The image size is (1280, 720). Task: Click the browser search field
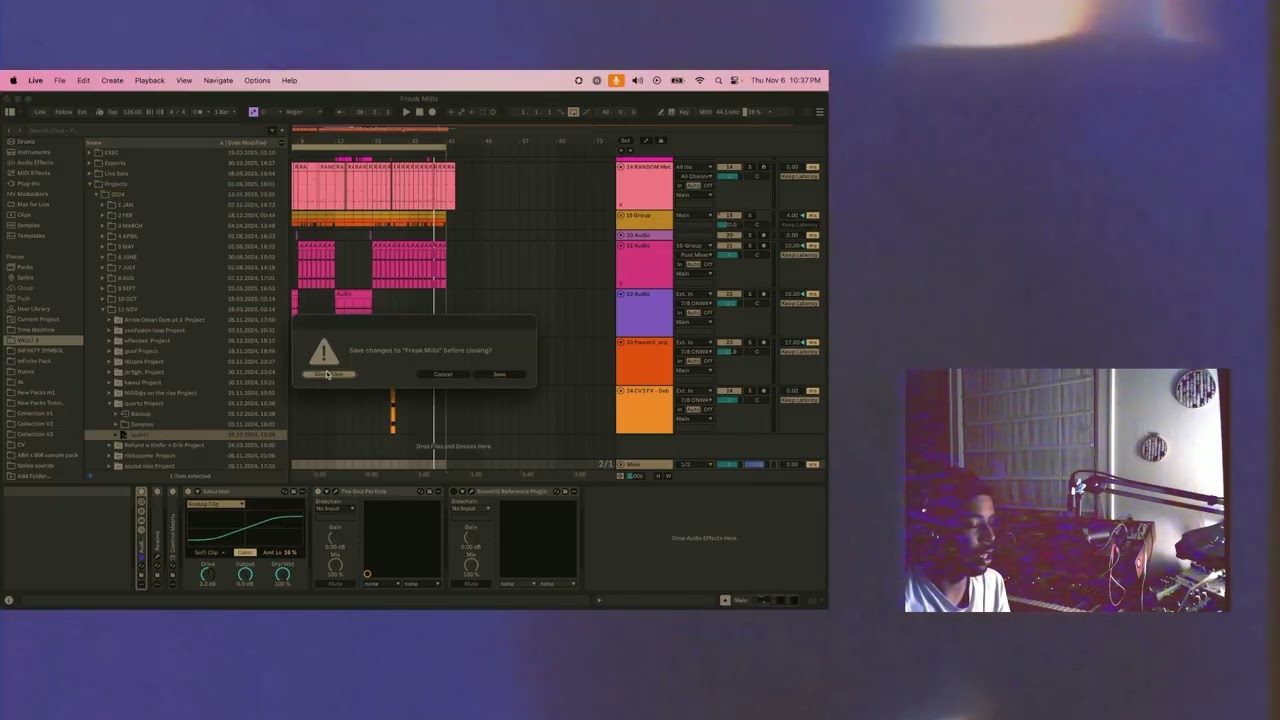145,130
